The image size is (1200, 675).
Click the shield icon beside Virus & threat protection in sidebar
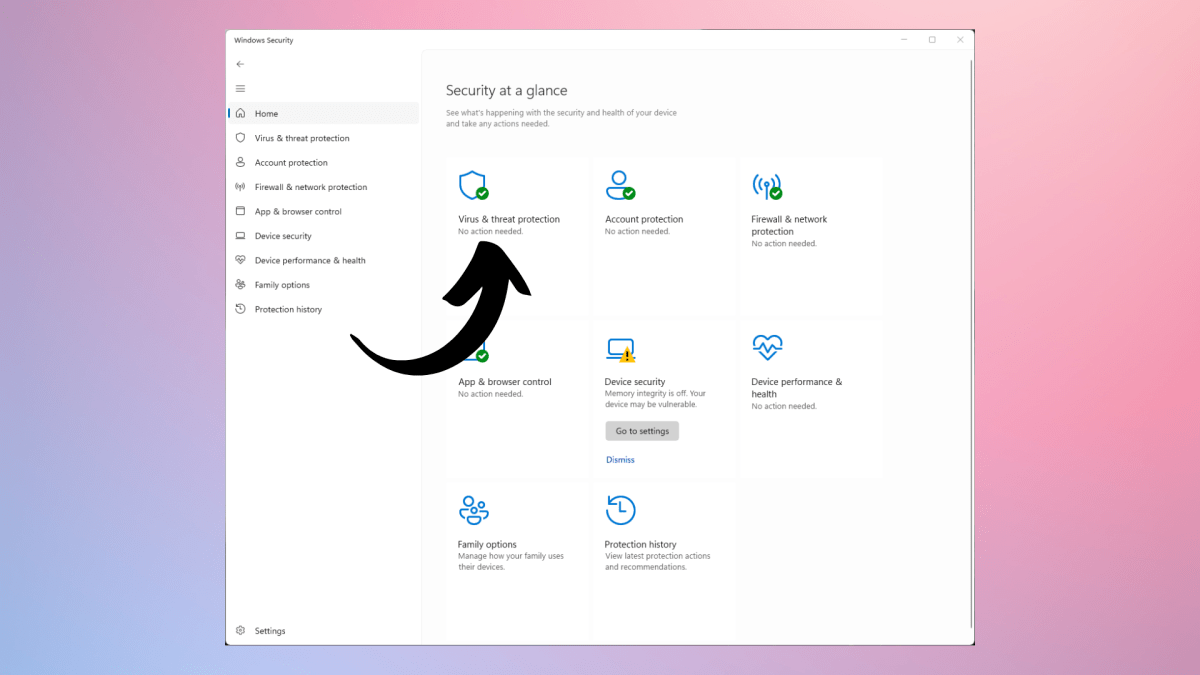[240, 138]
